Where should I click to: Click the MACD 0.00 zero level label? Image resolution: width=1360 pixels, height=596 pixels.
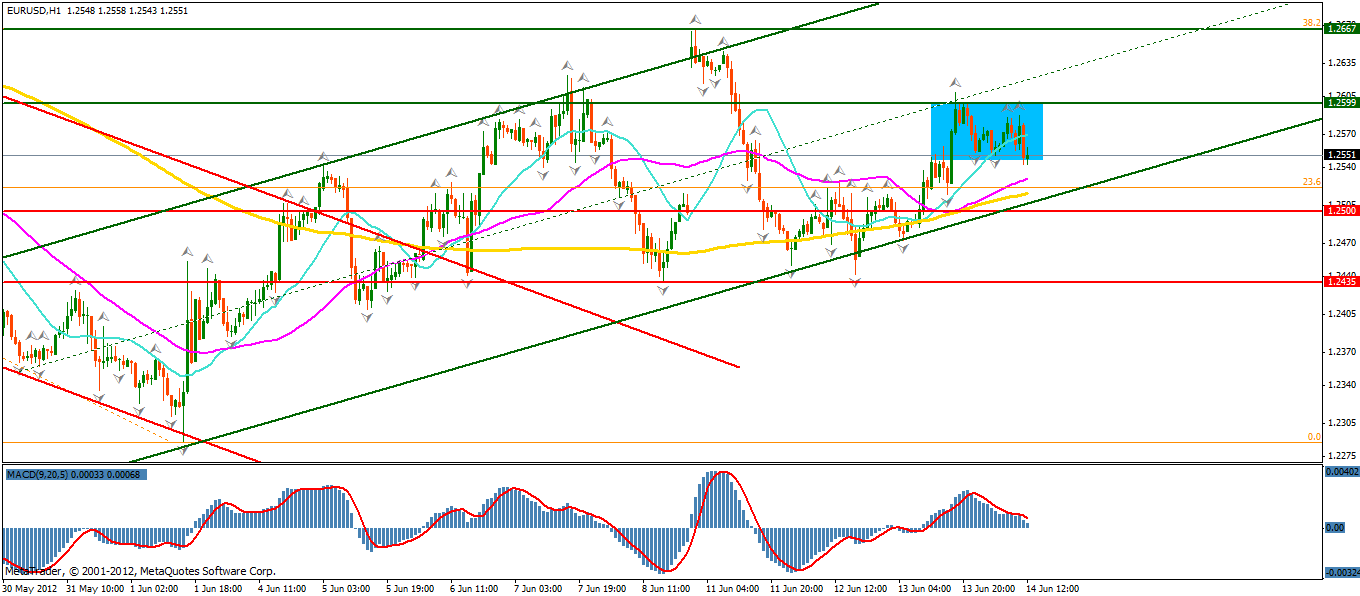point(1334,527)
